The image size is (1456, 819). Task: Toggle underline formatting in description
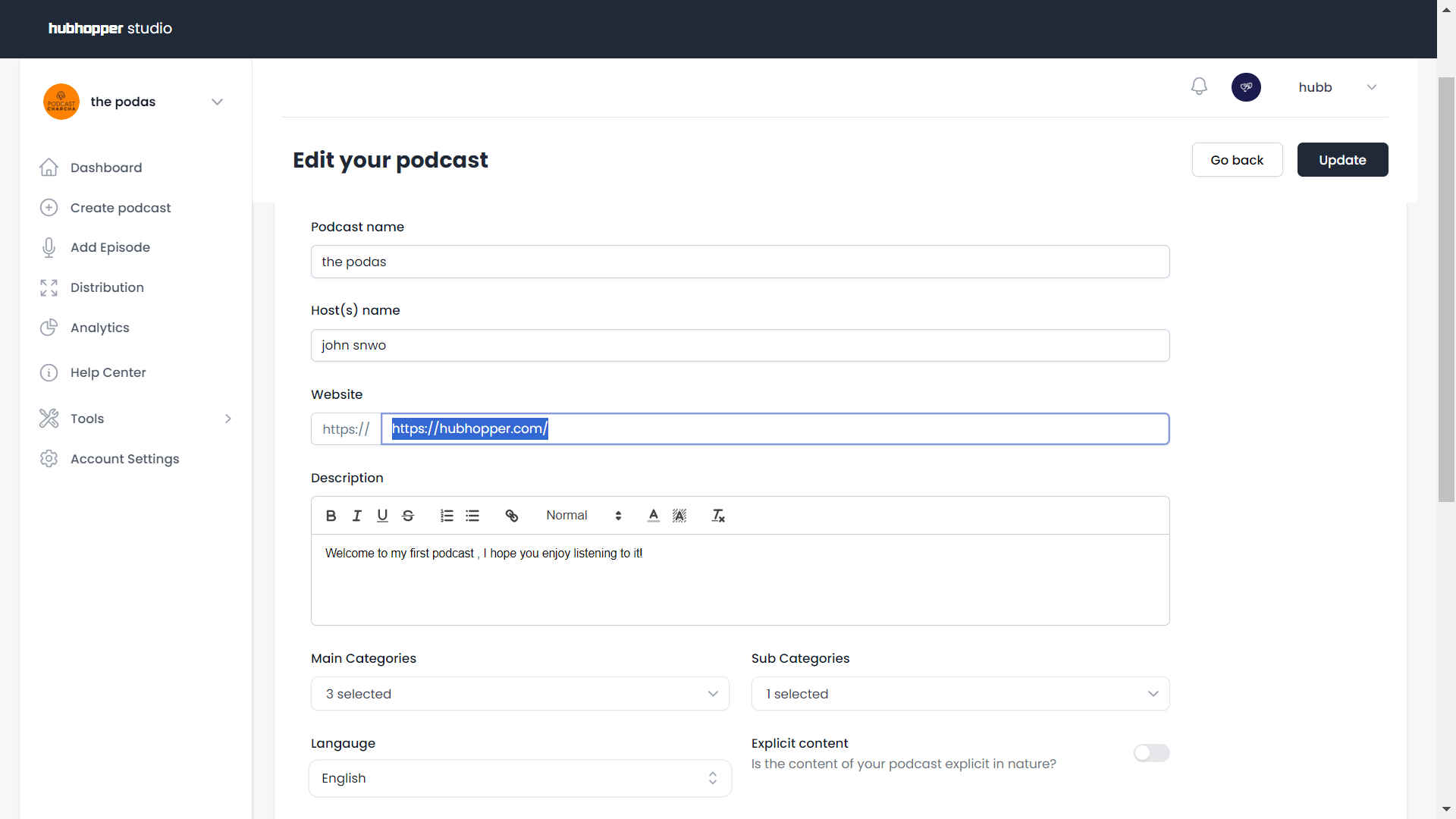point(382,515)
